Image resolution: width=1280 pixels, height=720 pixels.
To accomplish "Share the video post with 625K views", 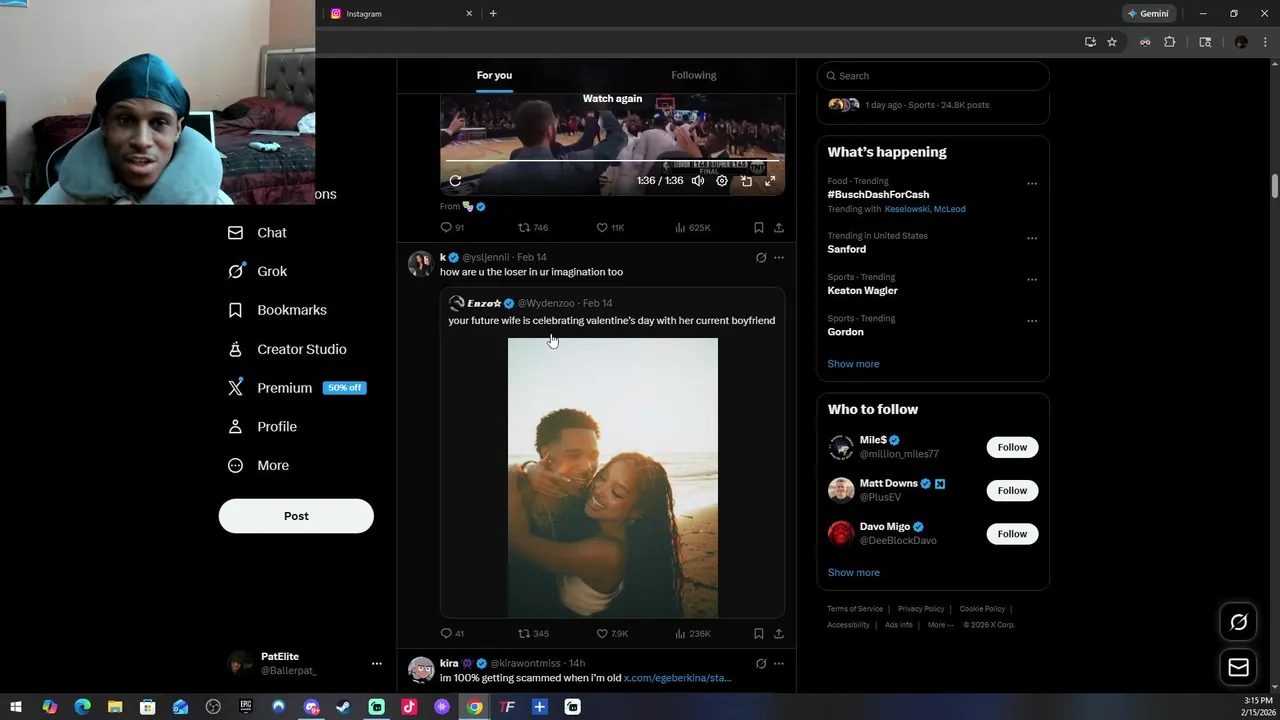I will [x=779, y=228].
